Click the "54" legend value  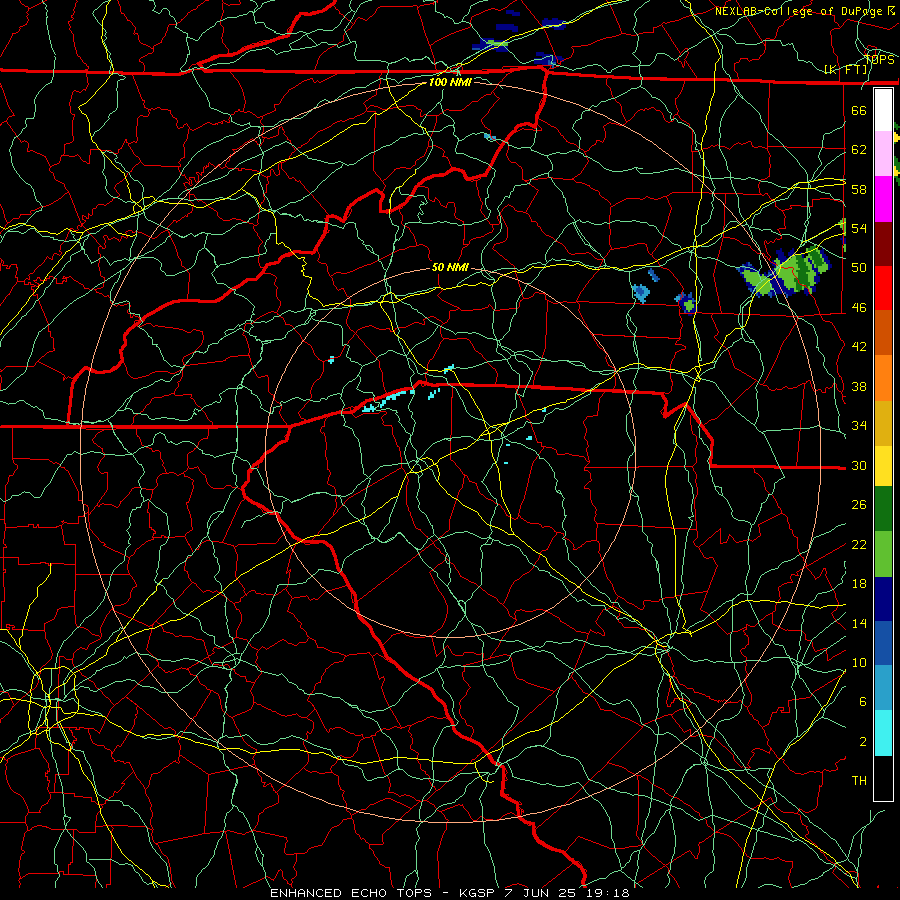[859, 228]
